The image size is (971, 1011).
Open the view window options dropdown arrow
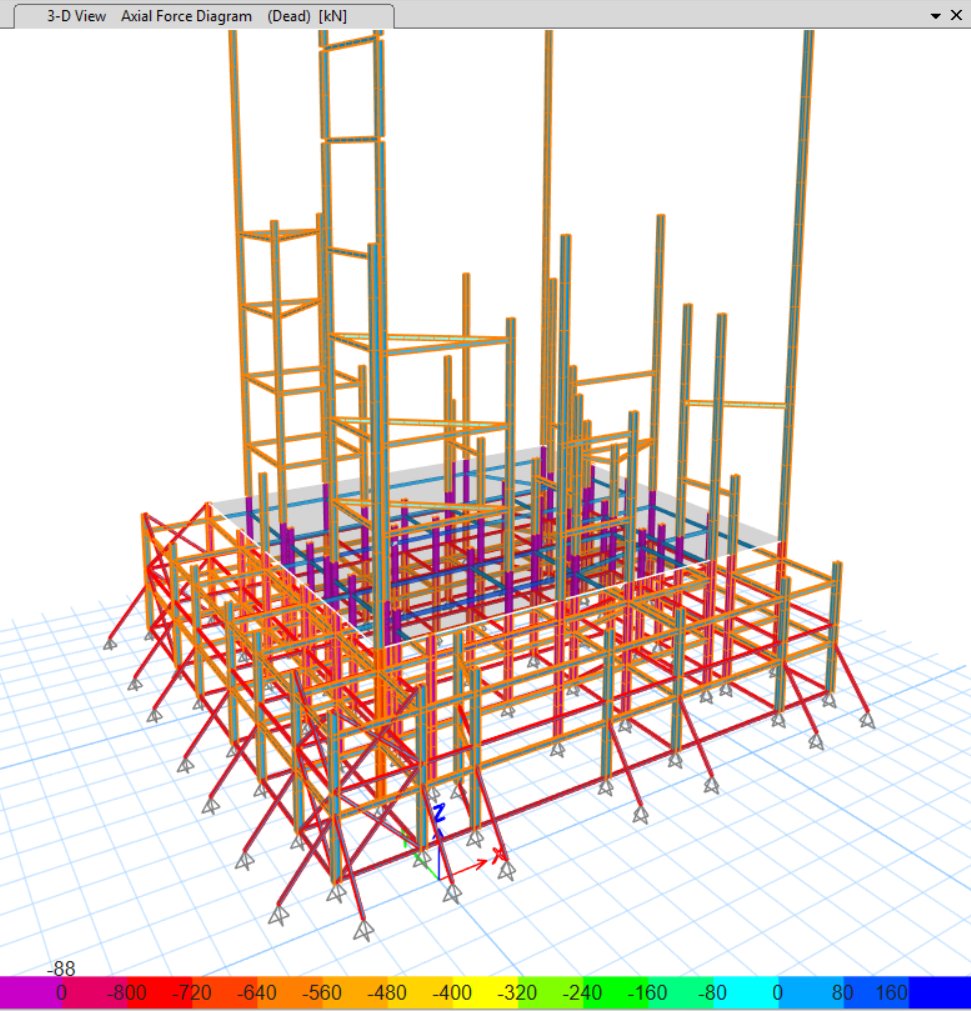pyautogui.click(x=936, y=16)
